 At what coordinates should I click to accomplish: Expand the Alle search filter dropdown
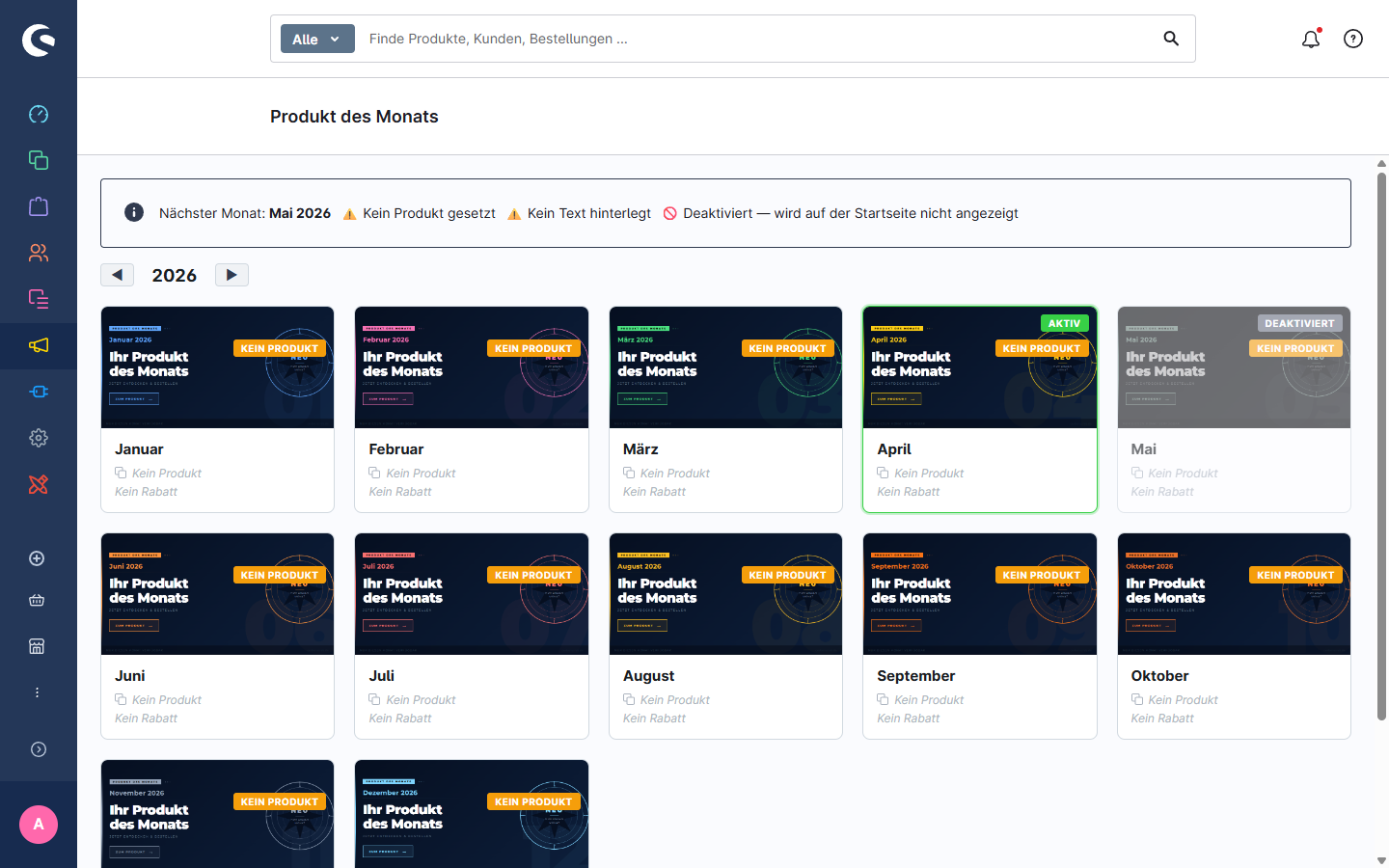pyautogui.click(x=317, y=39)
